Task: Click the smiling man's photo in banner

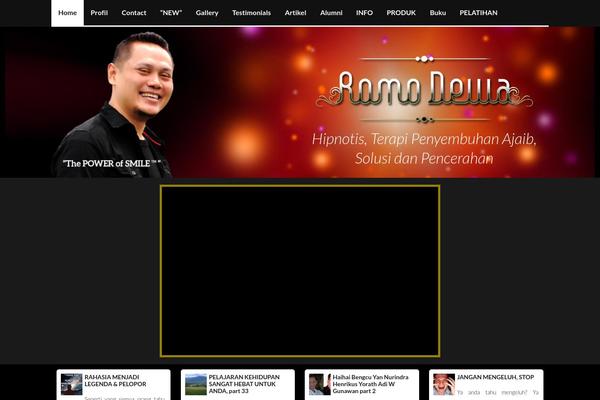Action: pos(115,104)
